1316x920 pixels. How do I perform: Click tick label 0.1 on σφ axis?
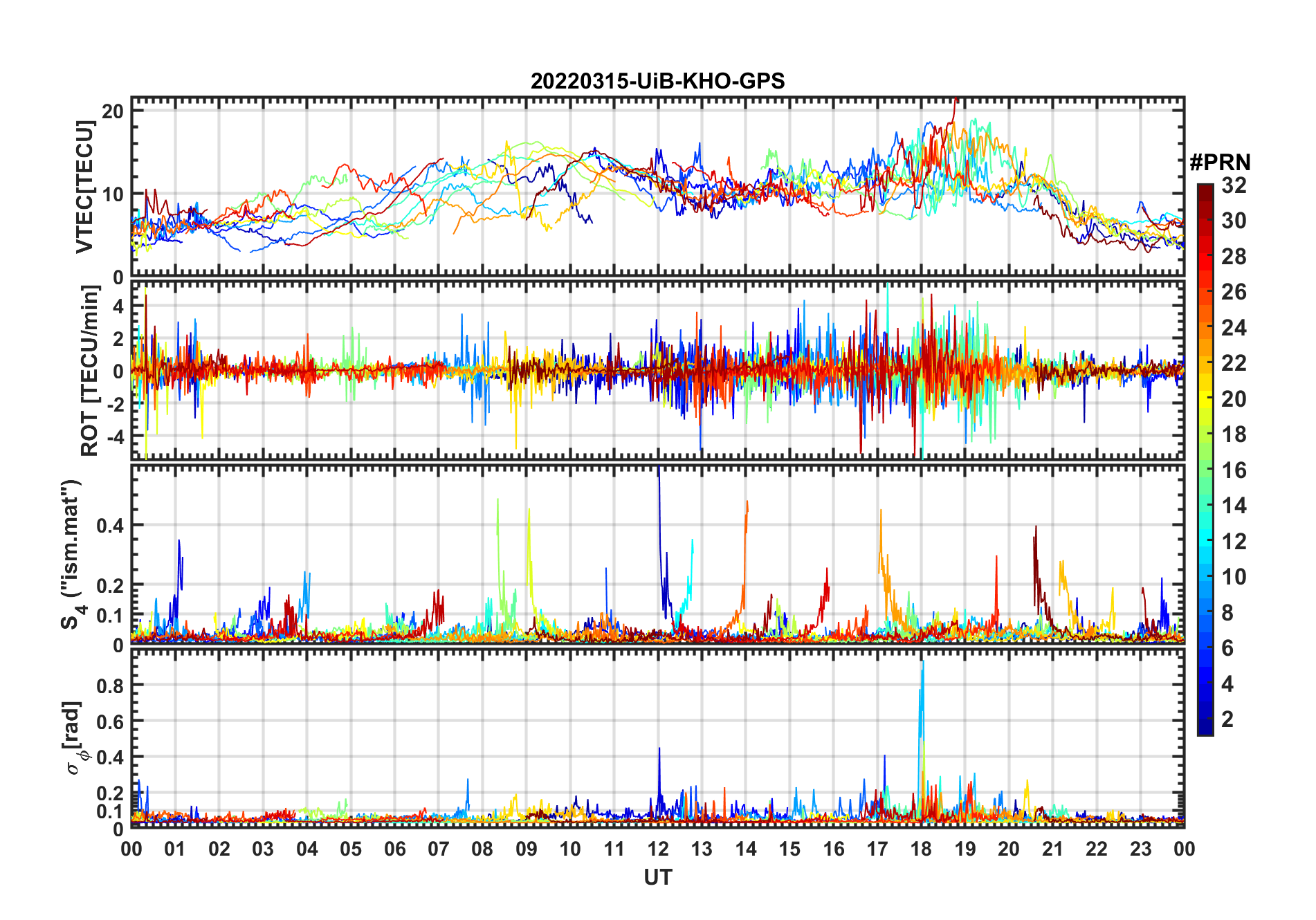111,811
